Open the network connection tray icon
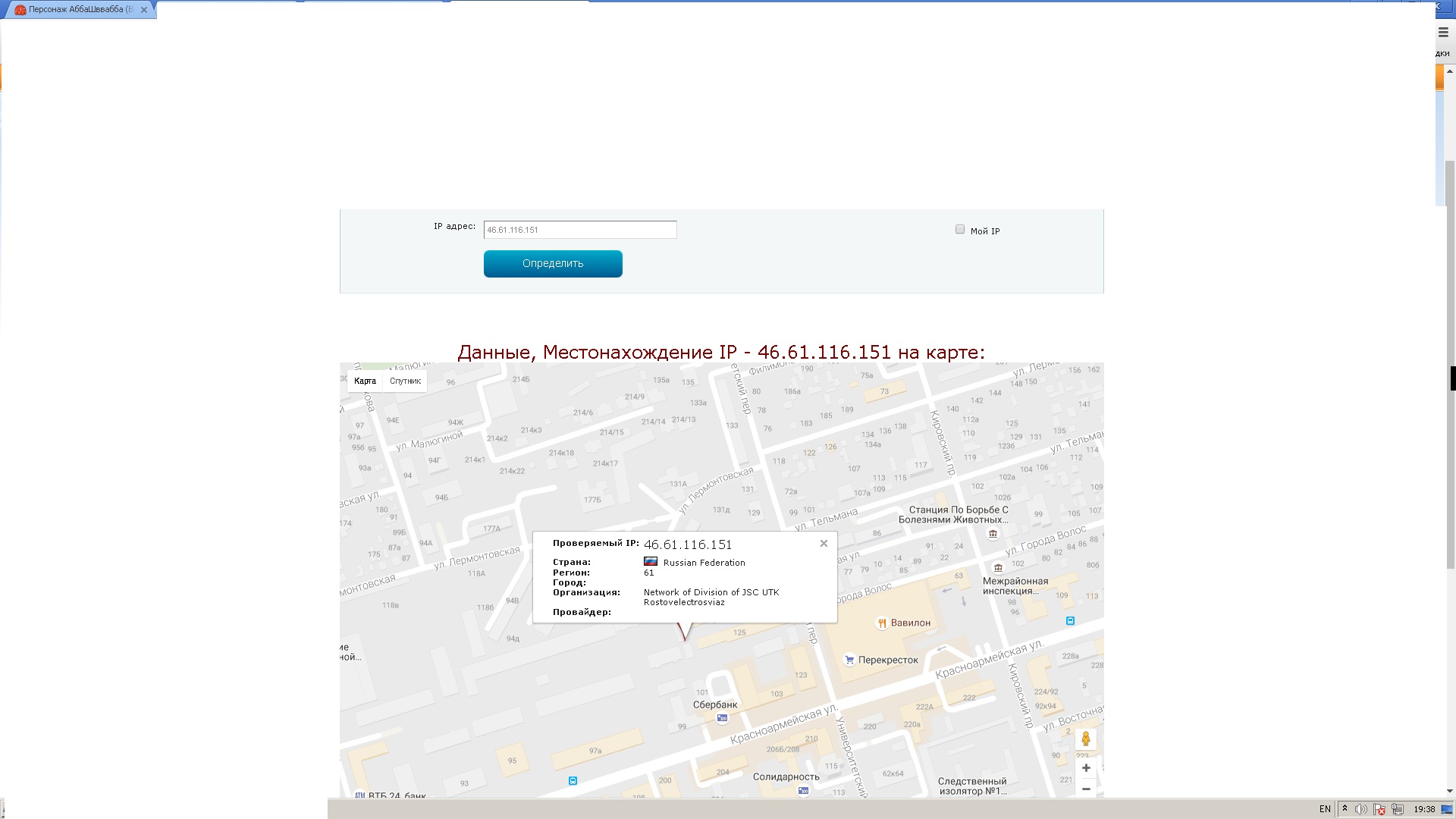Image resolution: width=1456 pixels, height=819 pixels. (x=1398, y=809)
